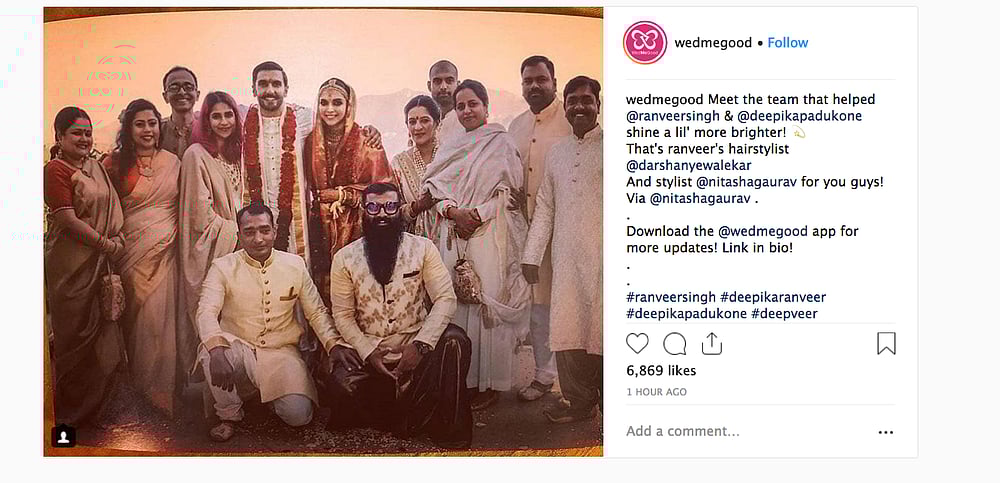Open the three-dot more options menu
Image resolution: width=1000 pixels, height=483 pixels.
click(x=885, y=432)
